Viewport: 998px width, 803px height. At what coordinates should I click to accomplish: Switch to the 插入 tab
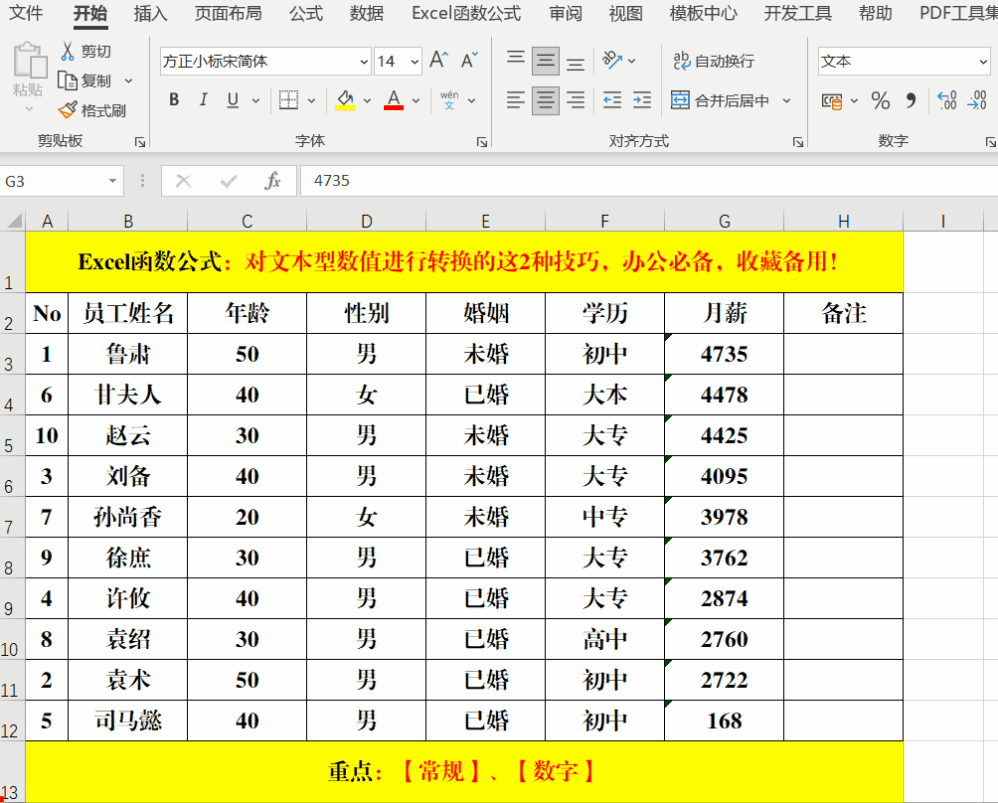151,13
